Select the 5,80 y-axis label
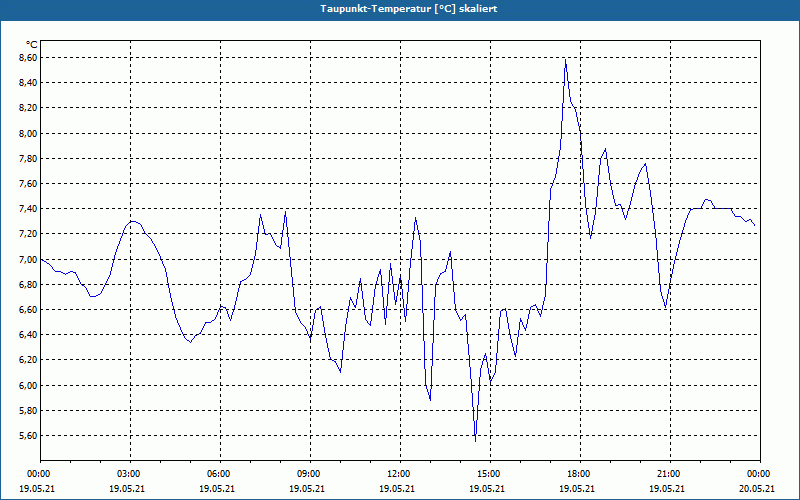This screenshot has width=800, height=500. (29, 411)
